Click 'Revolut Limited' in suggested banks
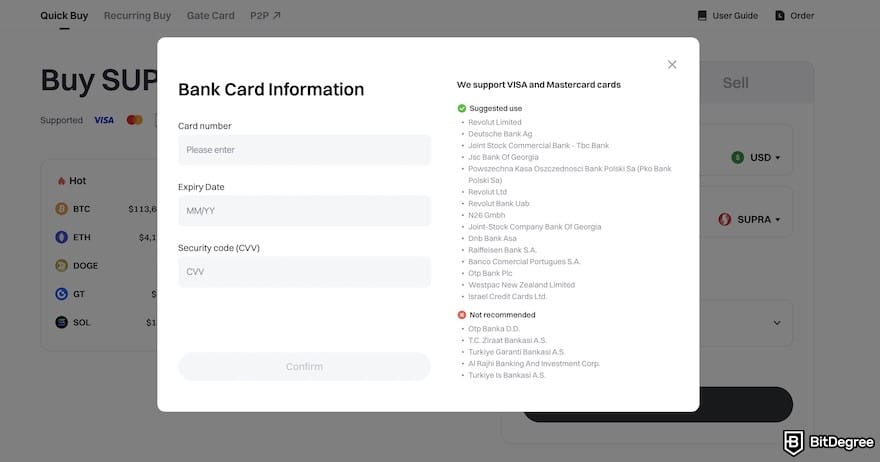The width and height of the screenshot is (880, 462). 494,122
